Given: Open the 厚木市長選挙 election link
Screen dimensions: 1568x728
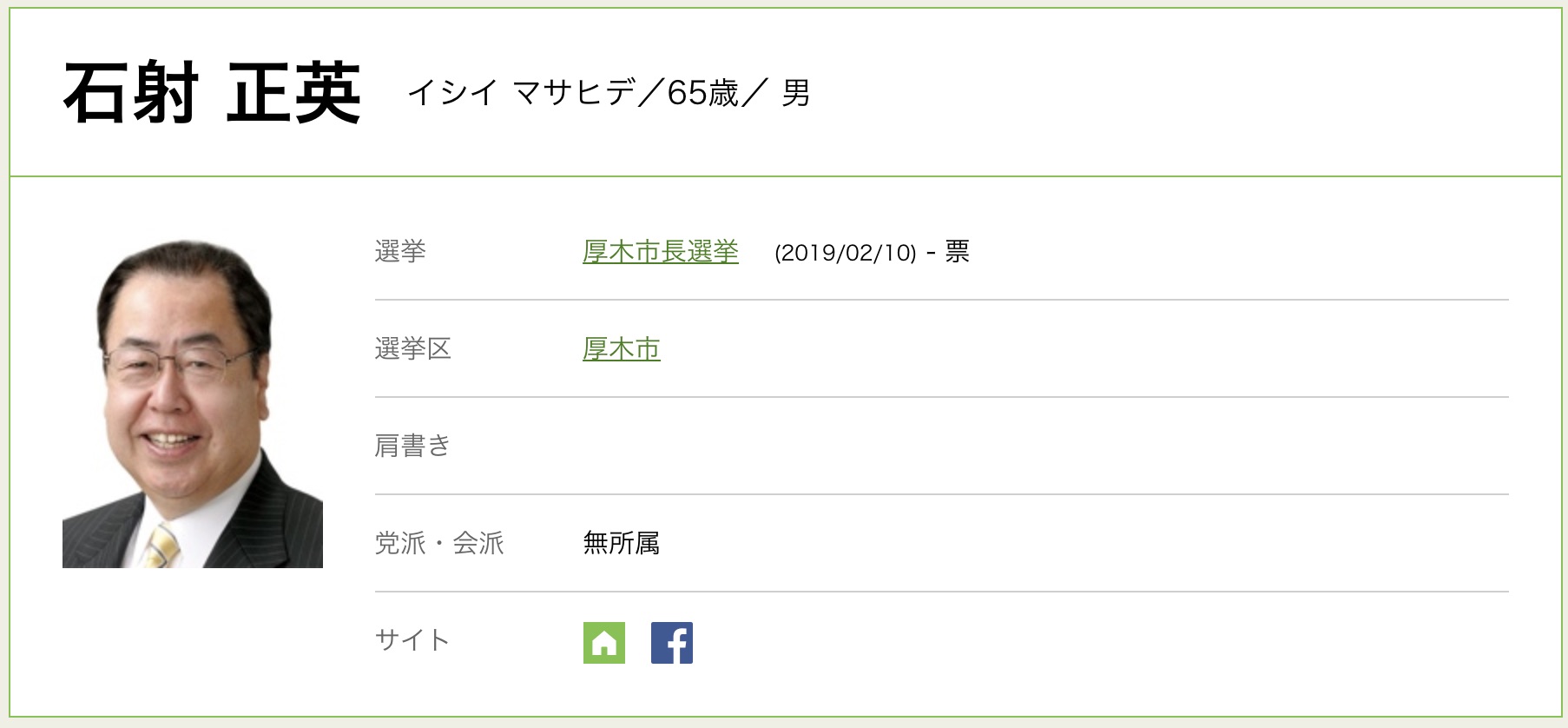Looking at the screenshot, I should (x=660, y=252).
